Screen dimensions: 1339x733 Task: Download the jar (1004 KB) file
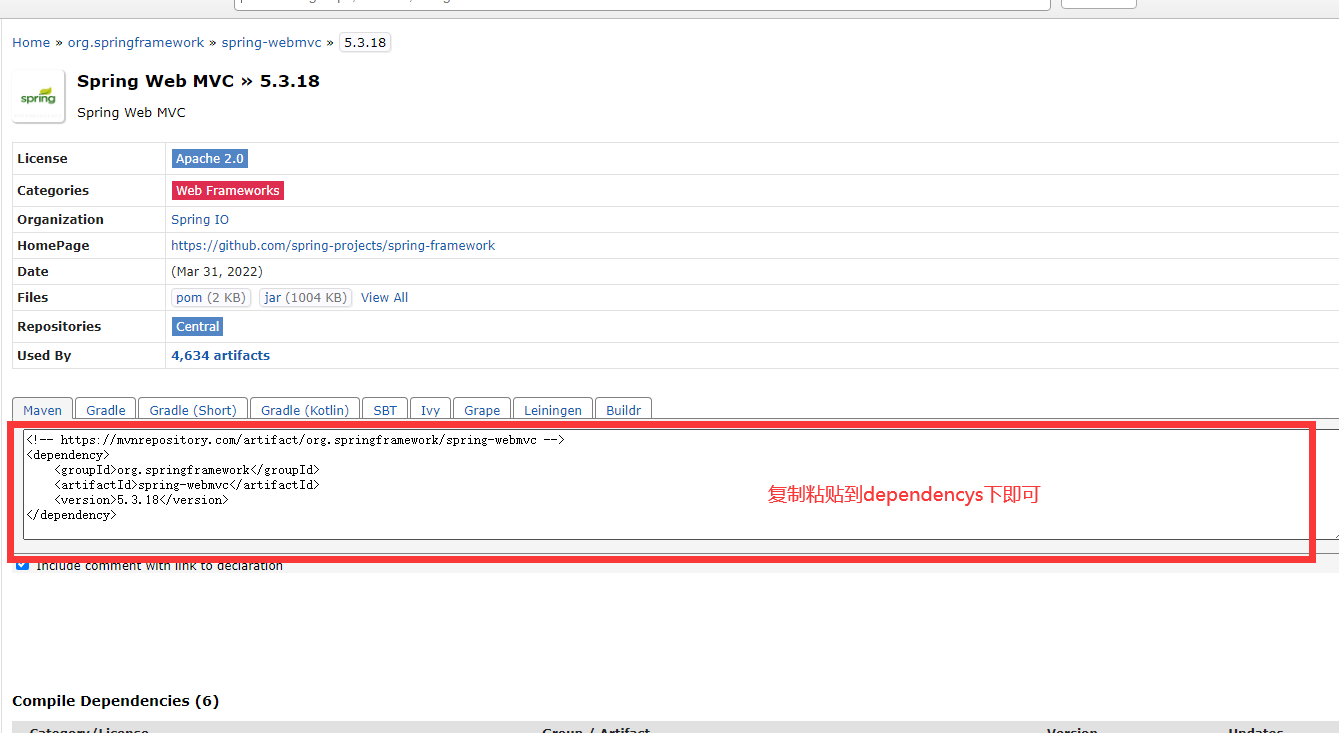305,297
